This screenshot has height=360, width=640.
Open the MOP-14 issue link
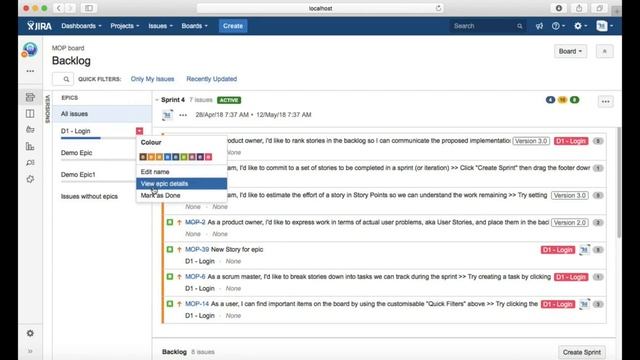click(197, 304)
